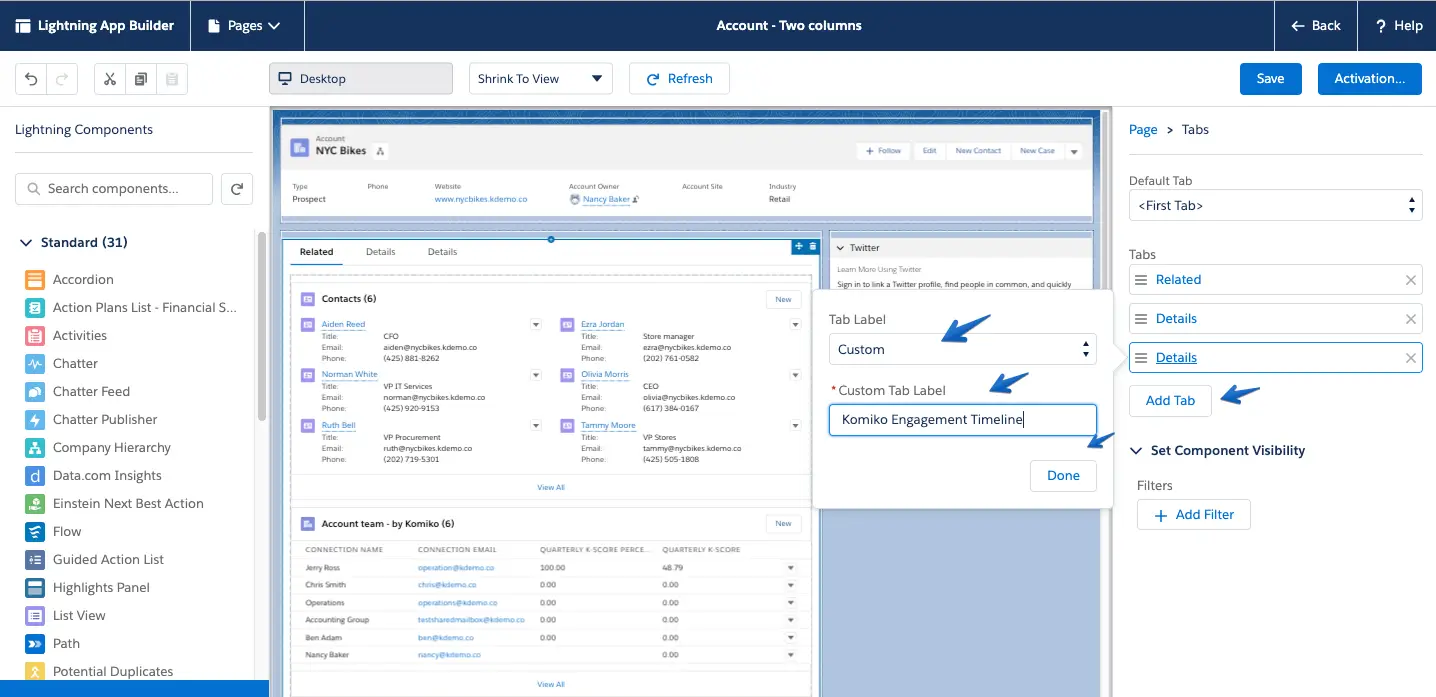The height and width of the screenshot is (697, 1436).
Task: Click View All under Contacts
Action: point(551,488)
